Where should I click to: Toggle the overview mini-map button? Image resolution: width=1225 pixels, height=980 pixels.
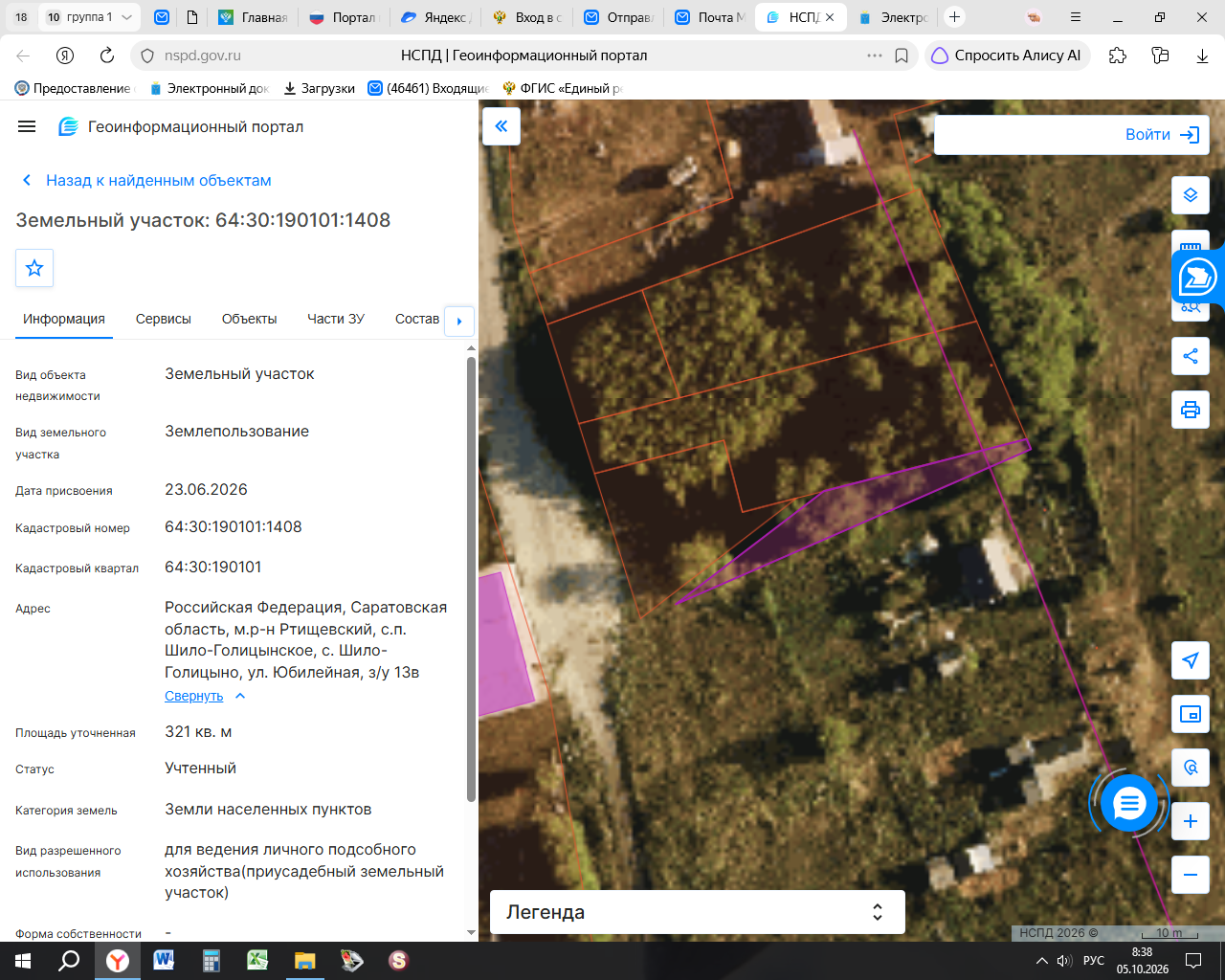[1191, 714]
